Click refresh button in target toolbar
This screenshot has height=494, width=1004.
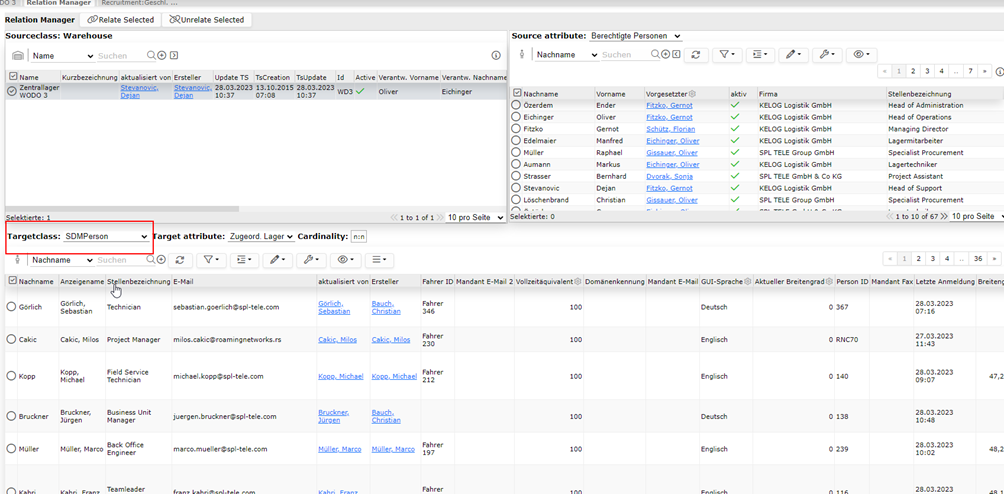coord(181,260)
